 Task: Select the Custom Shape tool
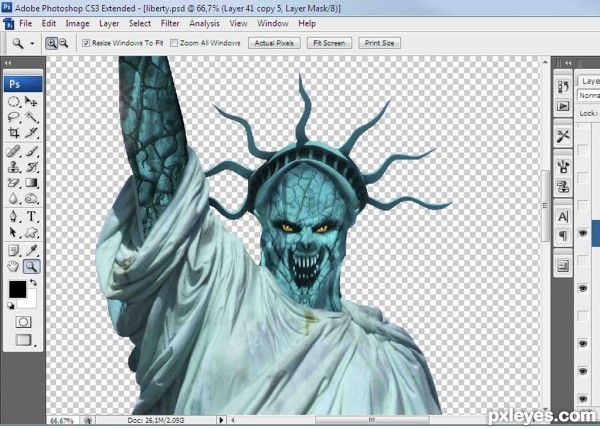31,232
